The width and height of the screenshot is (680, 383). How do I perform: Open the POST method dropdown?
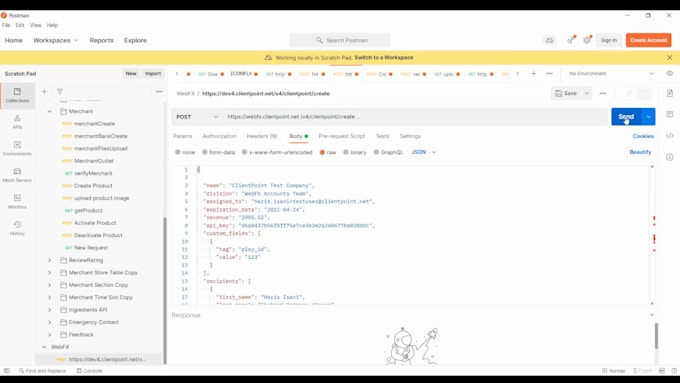(197, 117)
